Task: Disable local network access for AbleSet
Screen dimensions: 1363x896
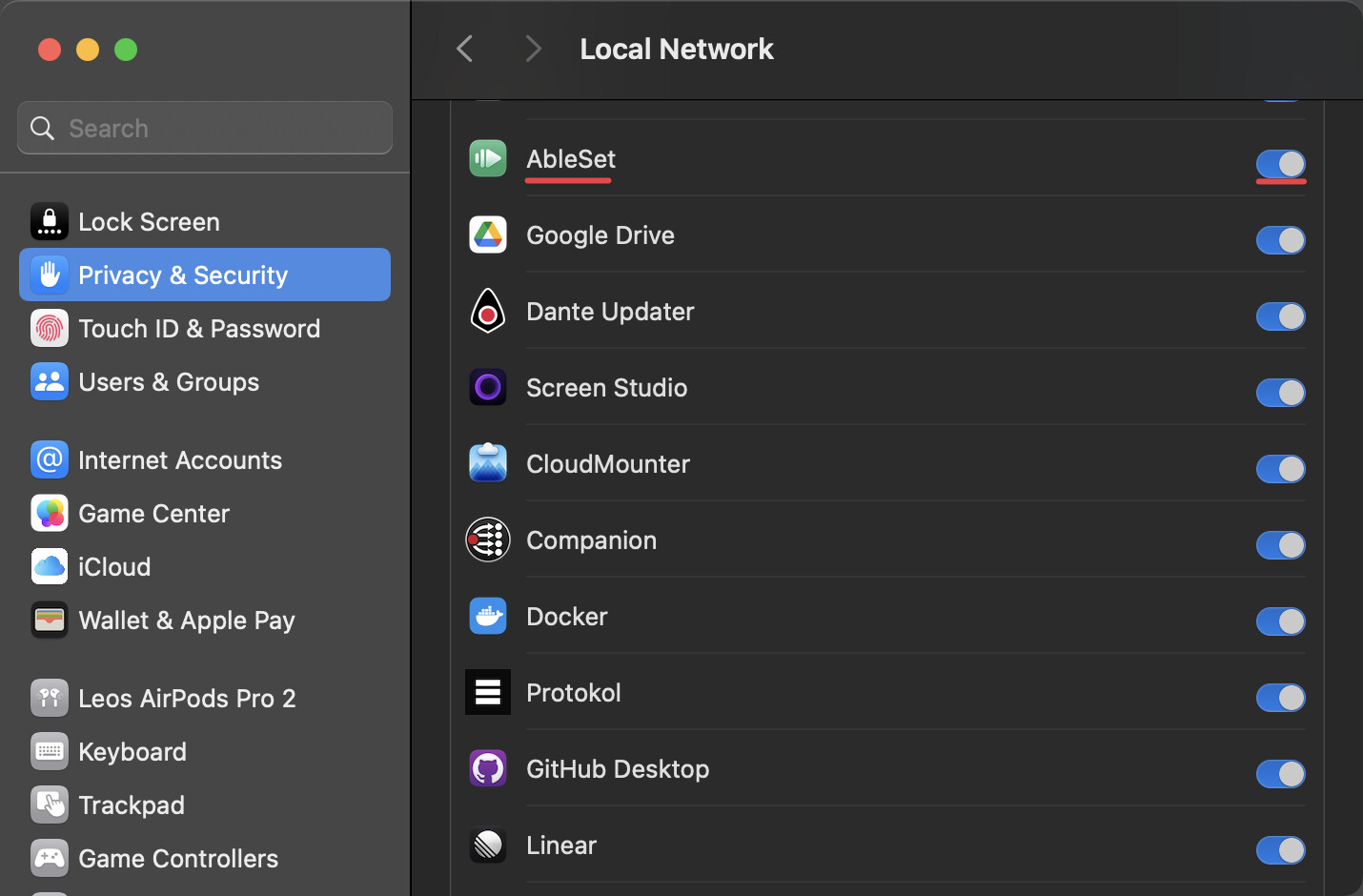Action: (1280, 164)
